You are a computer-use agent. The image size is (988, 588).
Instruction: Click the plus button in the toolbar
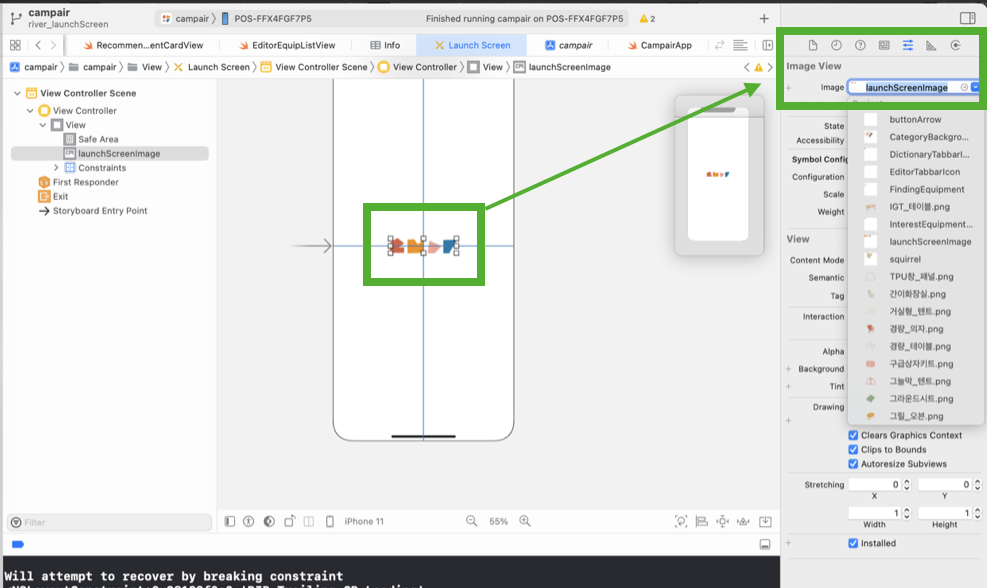764,18
